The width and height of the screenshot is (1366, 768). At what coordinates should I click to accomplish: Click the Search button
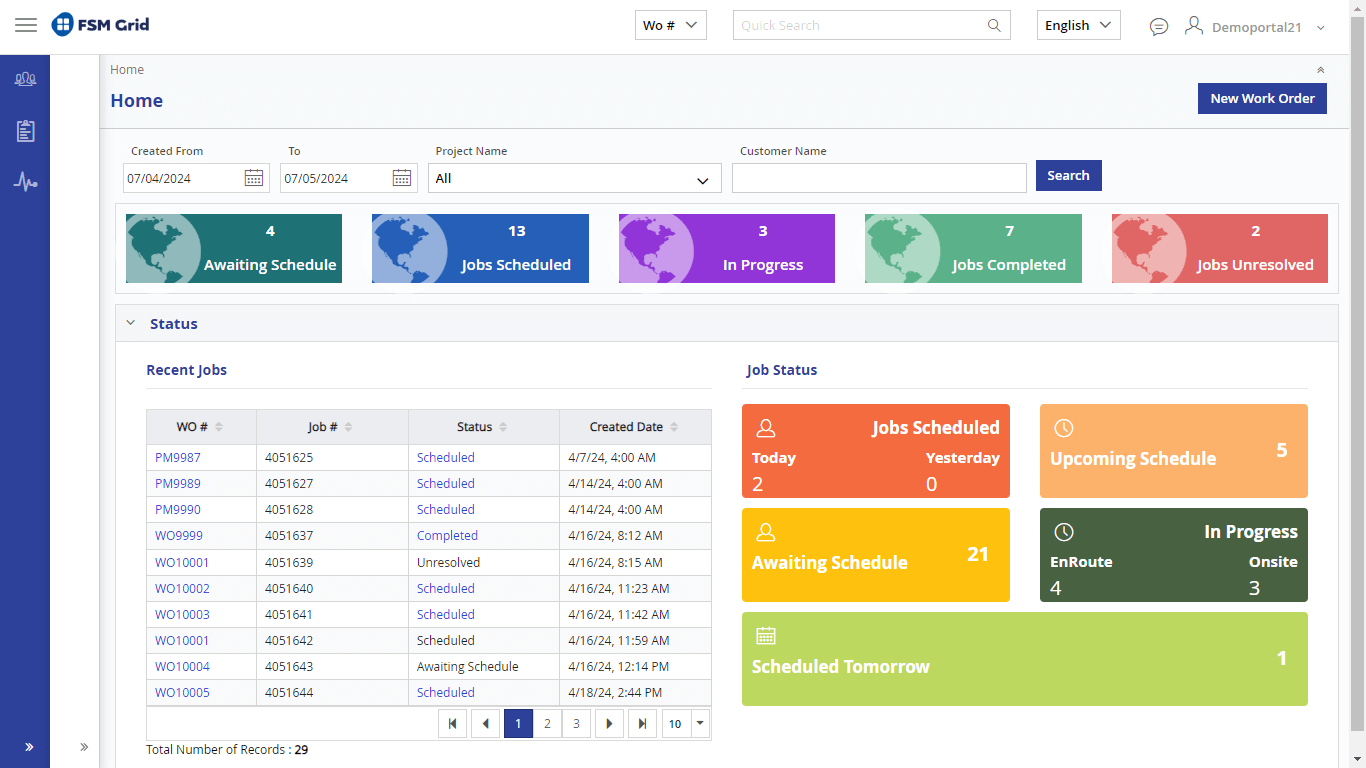(1068, 175)
